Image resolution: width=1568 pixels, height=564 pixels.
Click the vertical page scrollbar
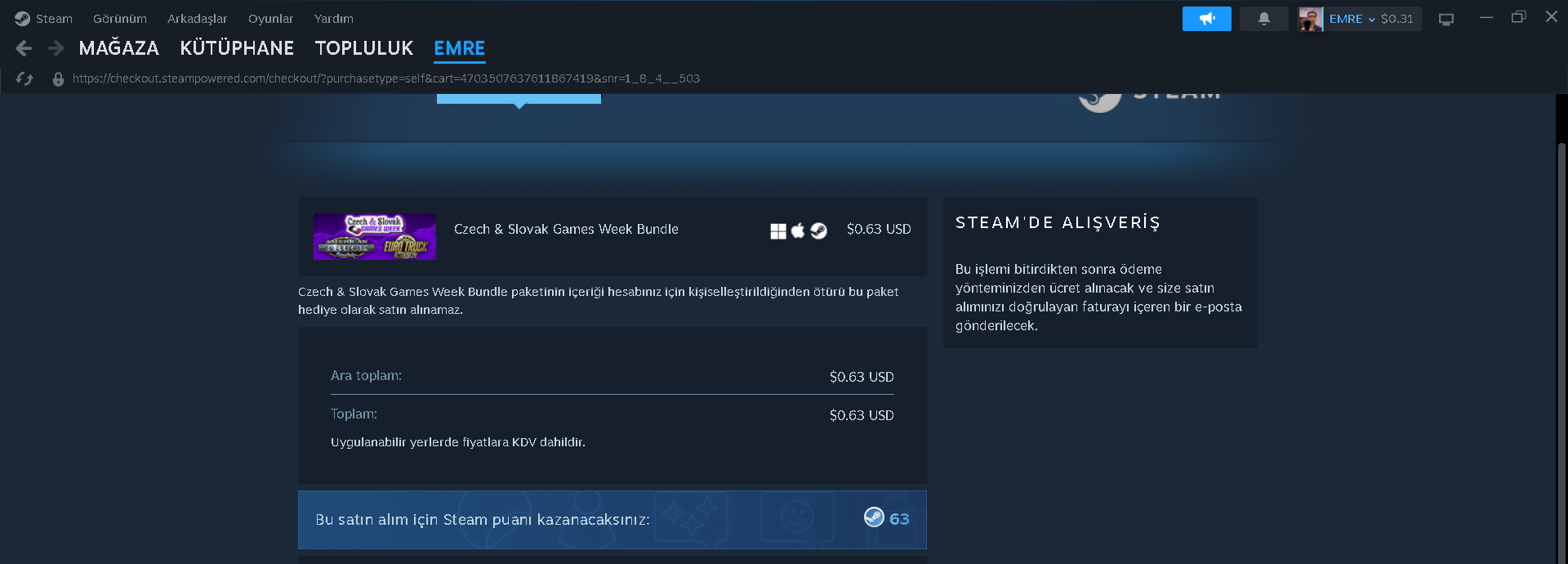pos(1561,351)
